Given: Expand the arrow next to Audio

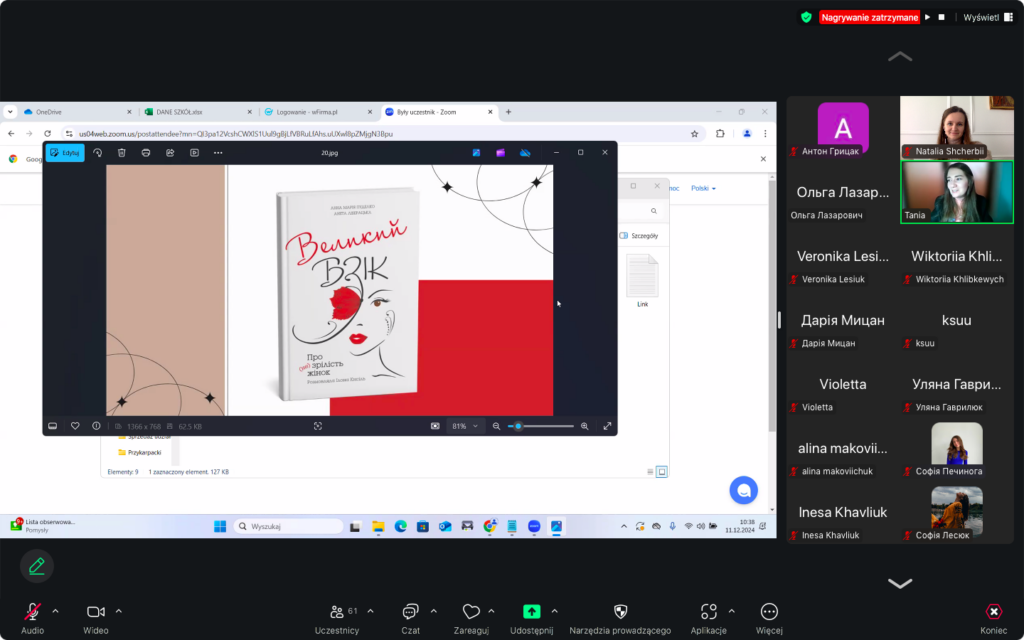Looking at the screenshot, I should (55, 610).
